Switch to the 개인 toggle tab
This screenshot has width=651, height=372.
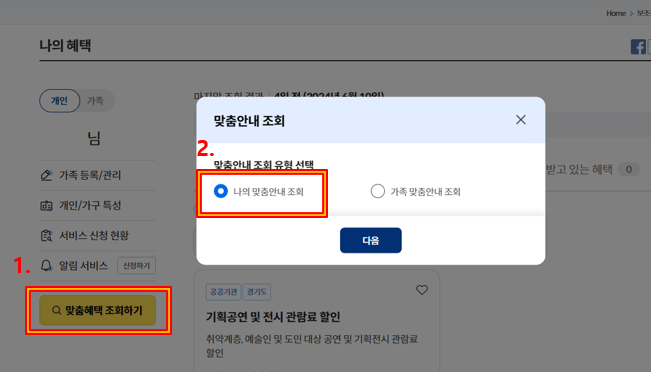coord(59,100)
